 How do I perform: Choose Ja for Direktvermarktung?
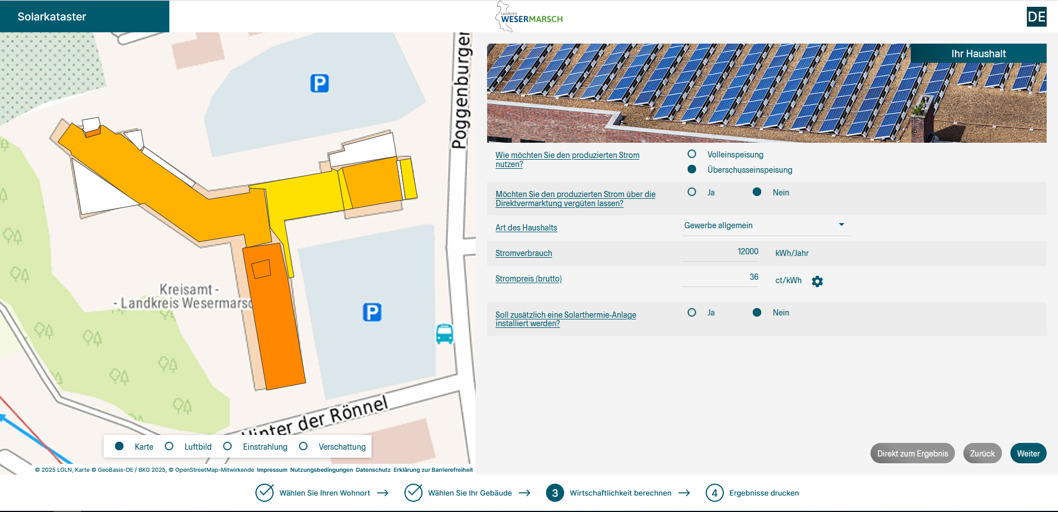click(x=692, y=192)
